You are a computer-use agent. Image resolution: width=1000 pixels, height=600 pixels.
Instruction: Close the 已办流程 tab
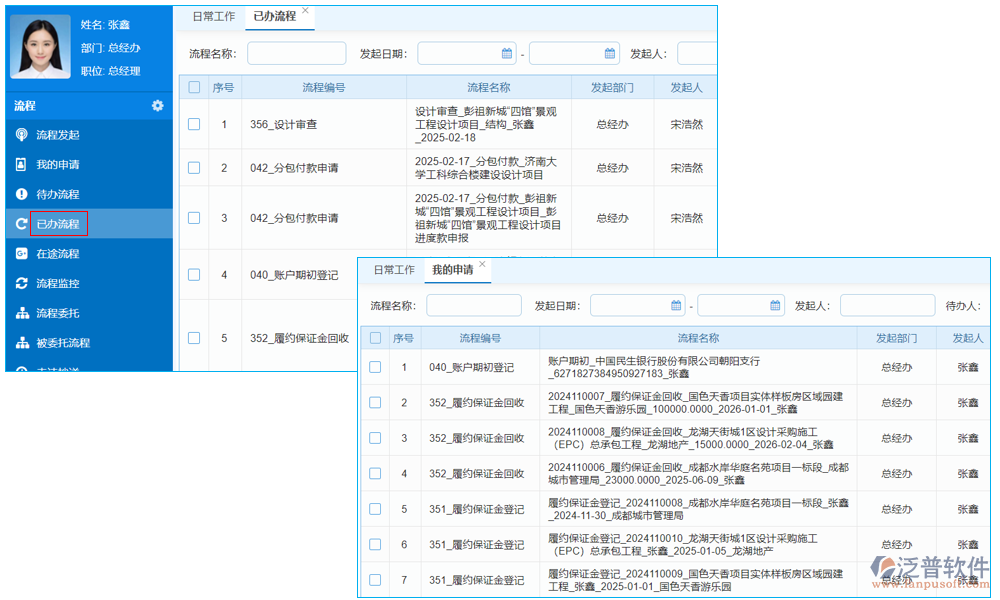pyautogui.click(x=305, y=8)
